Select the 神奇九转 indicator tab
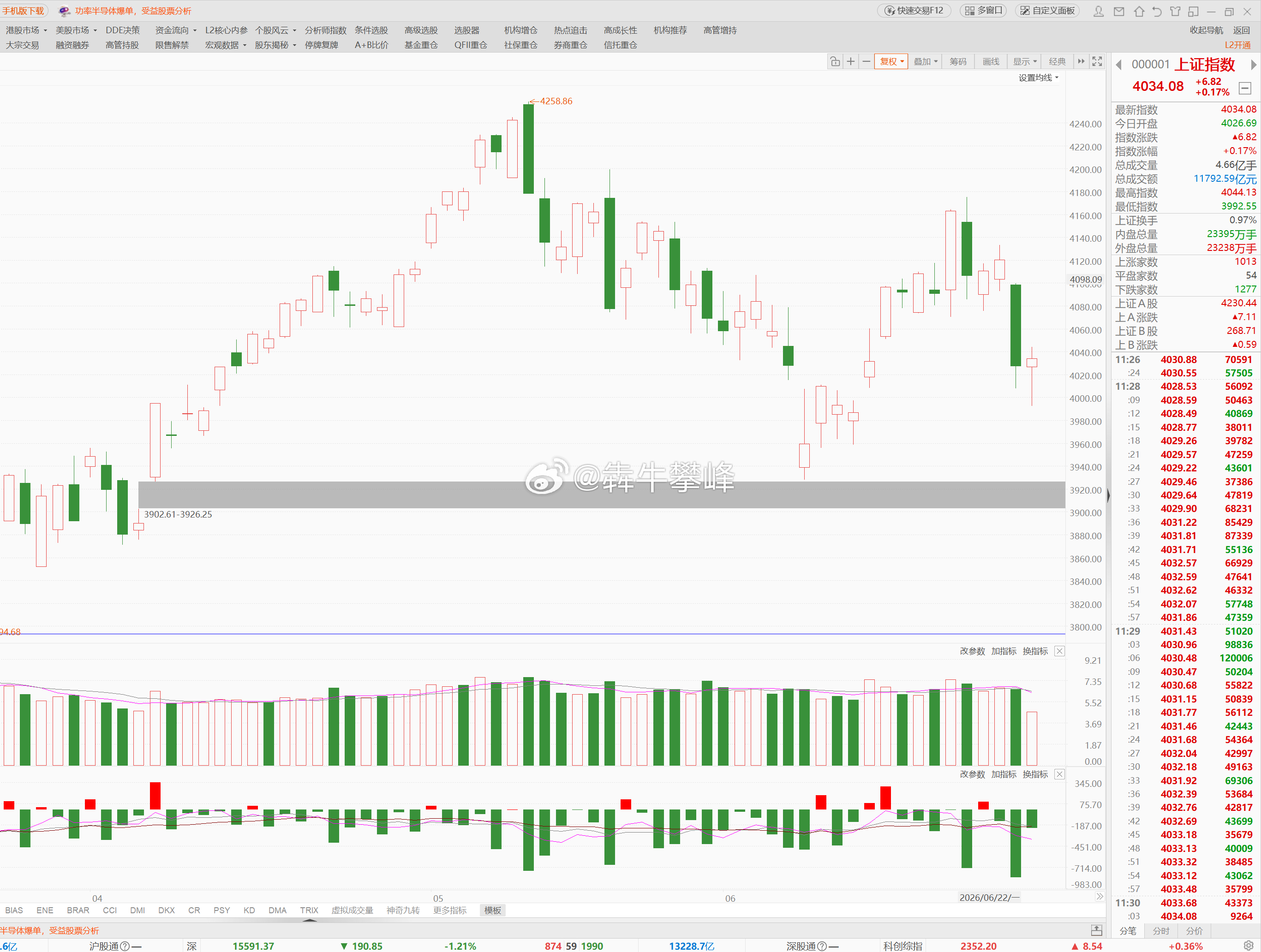The height and width of the screenshot is (952, 1261). pyautogui.click(x=403, y=910)
